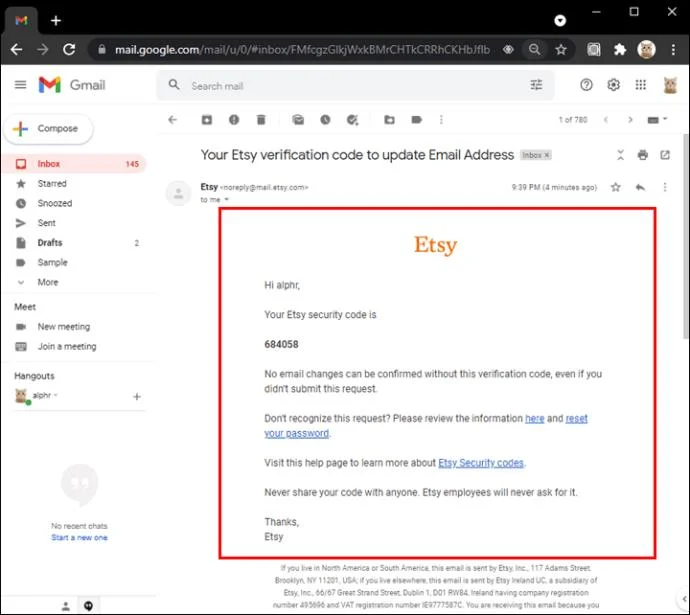
Task: Open email in a new window
Action: (665, 155)
